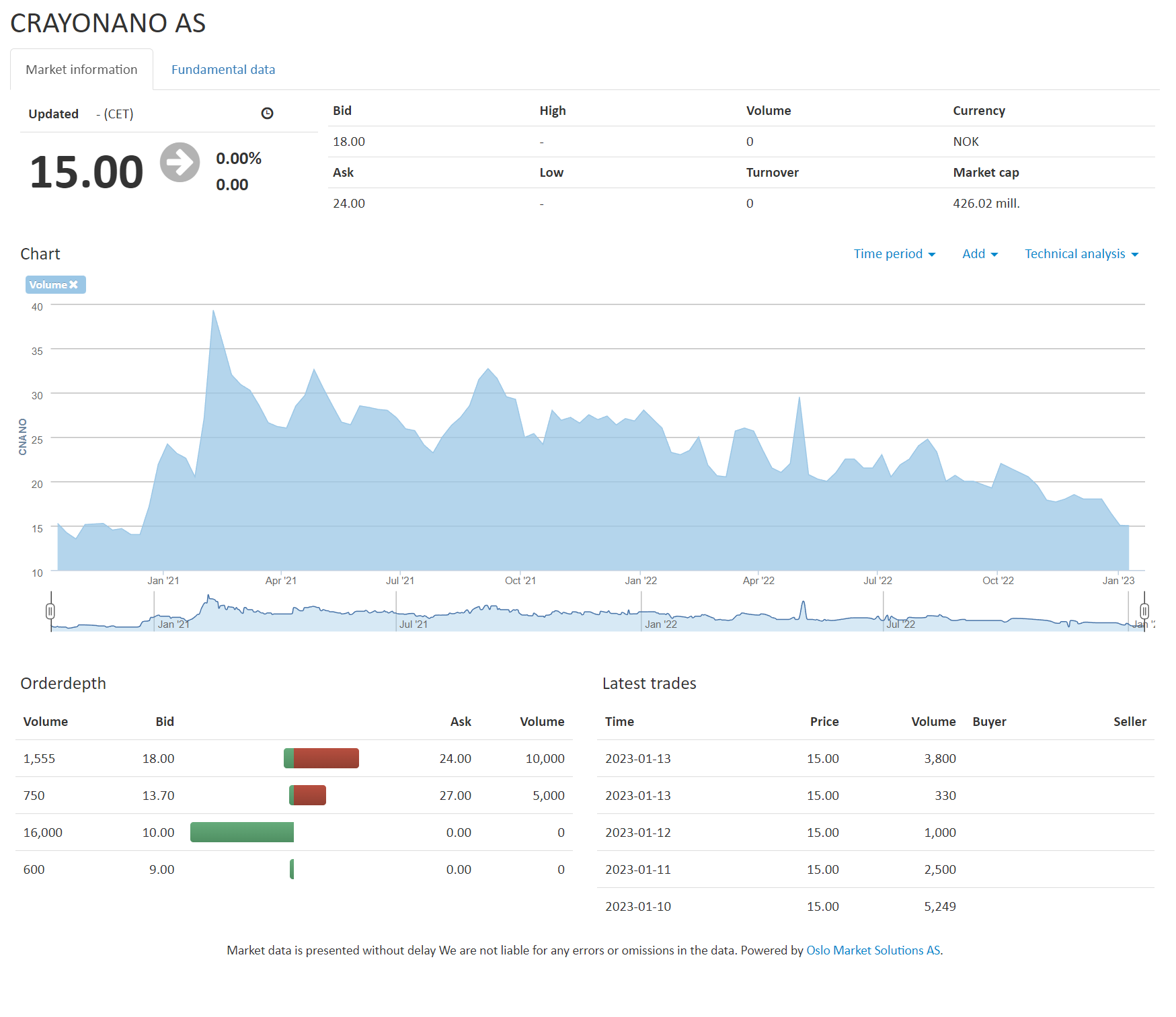The height and width of the screenshot is (1017, 1176).
Task: Remove the Volume chart tag
Action: click(x=73, y=285)
